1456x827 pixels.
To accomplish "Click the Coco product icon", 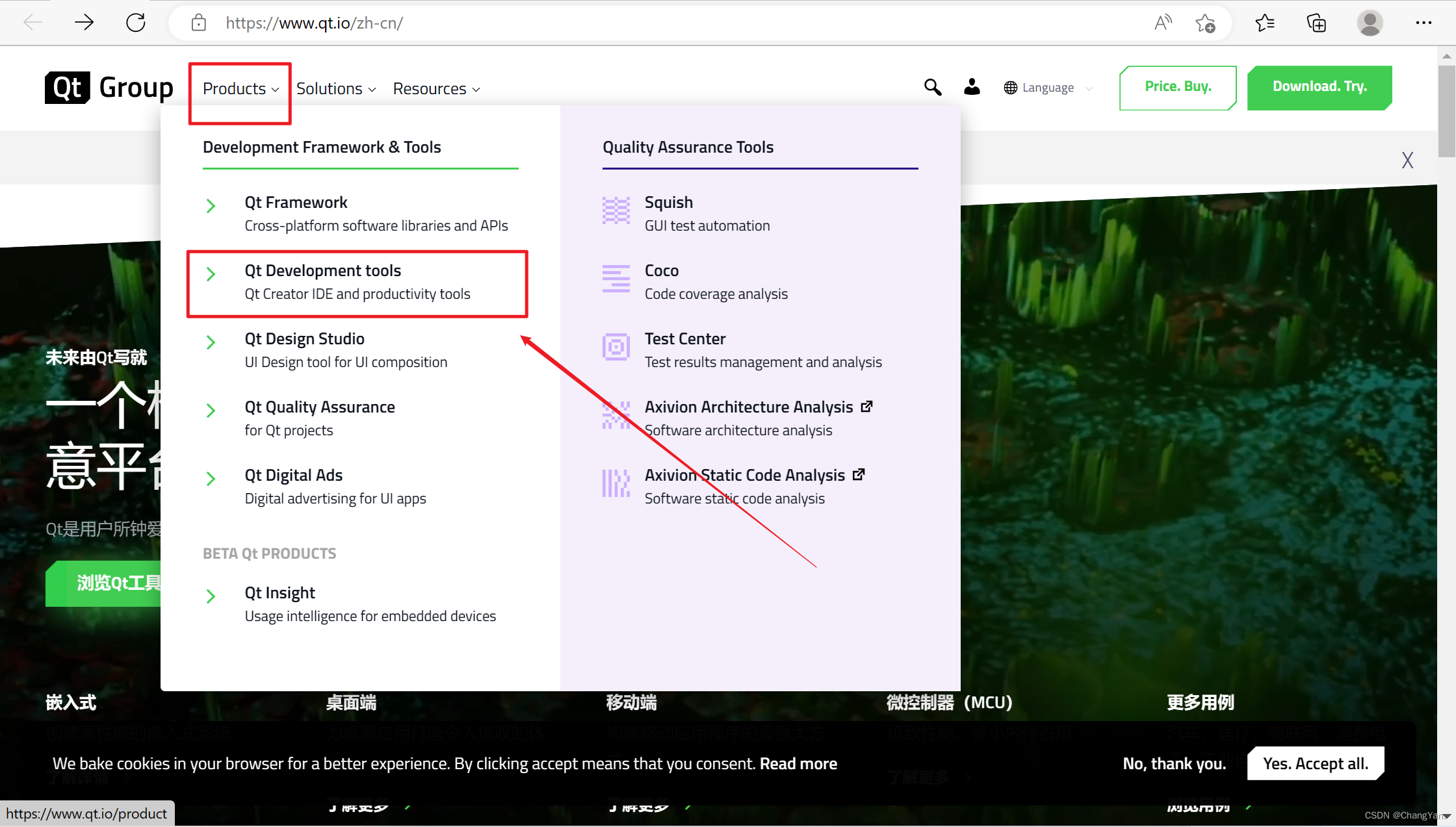I will coord(616,279).
